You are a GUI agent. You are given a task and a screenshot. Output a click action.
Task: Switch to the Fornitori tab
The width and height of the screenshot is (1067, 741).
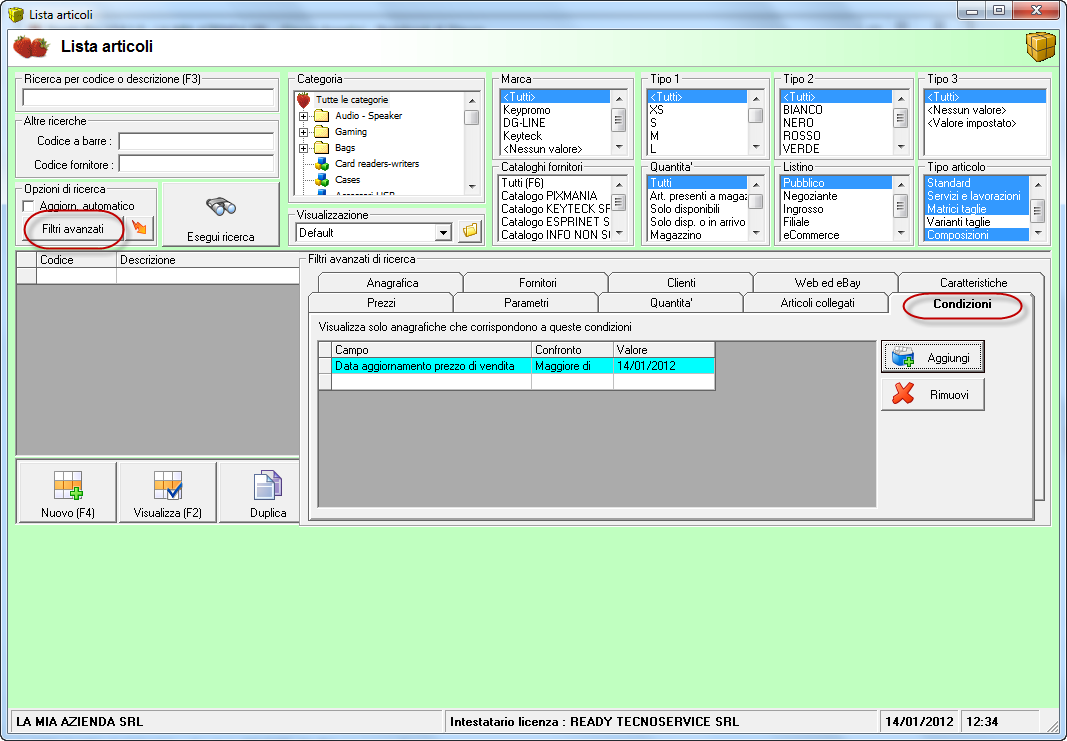pos(538,282)
